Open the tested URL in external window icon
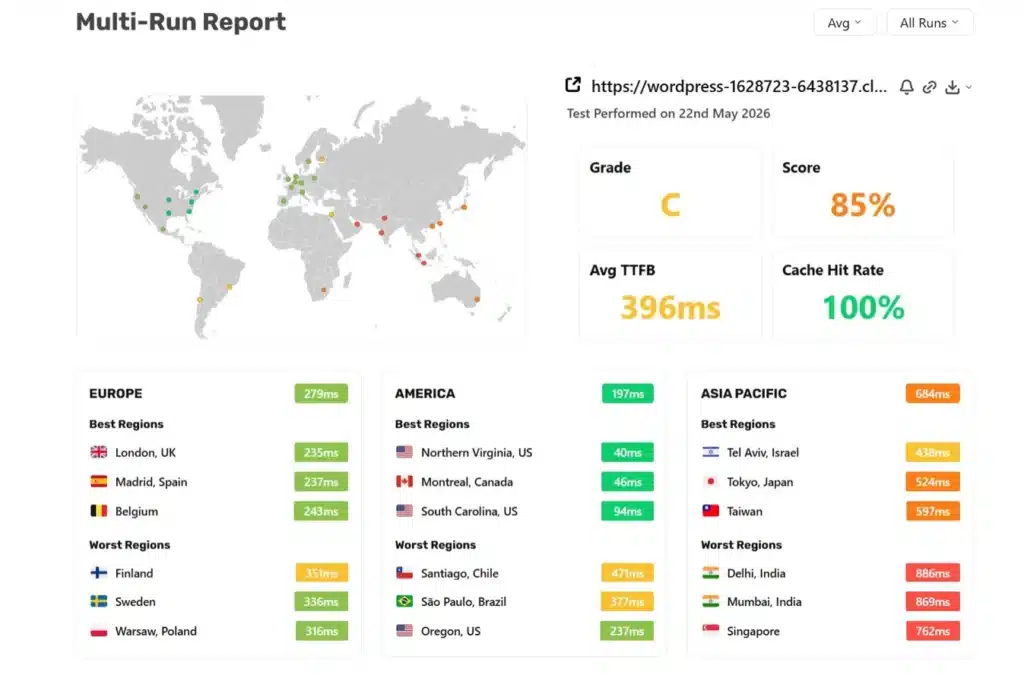 coord(573,85)
